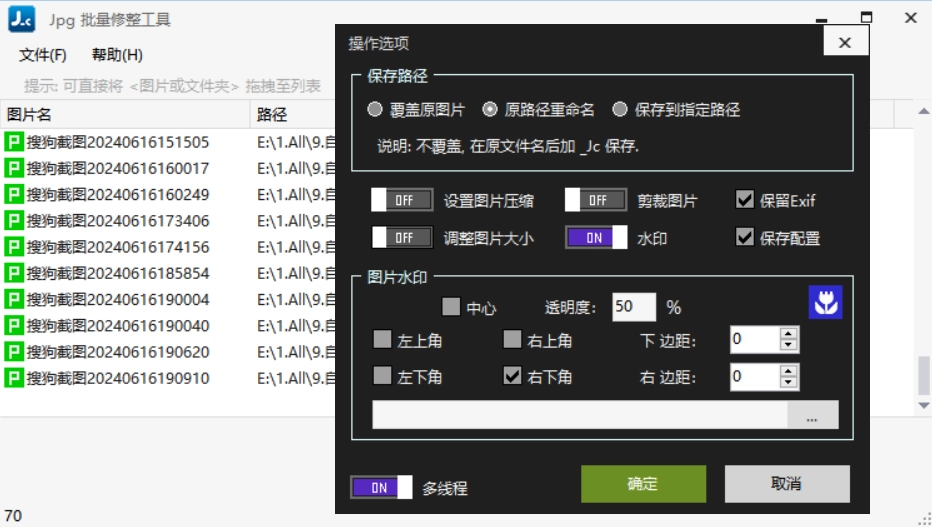
Task: Increase the 下 边距 value
Action: tap(788, 333)
